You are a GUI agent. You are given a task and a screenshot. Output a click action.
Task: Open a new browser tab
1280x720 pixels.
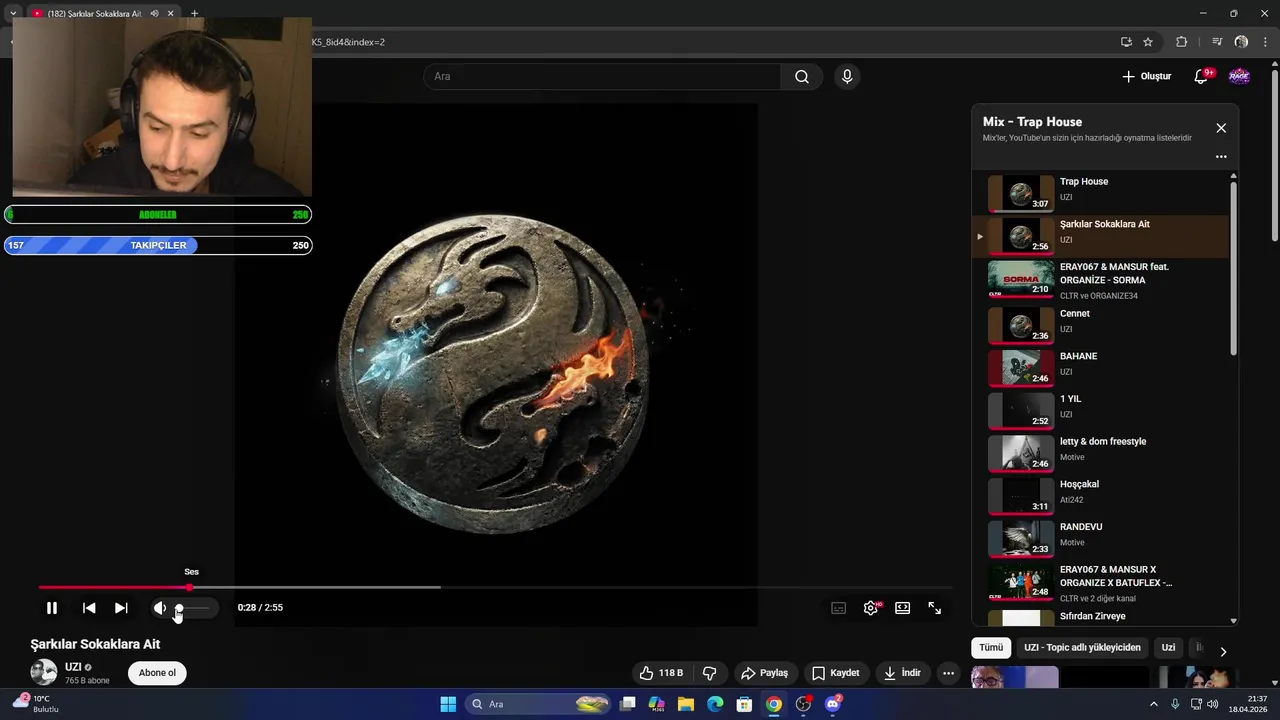coord(194,14)
